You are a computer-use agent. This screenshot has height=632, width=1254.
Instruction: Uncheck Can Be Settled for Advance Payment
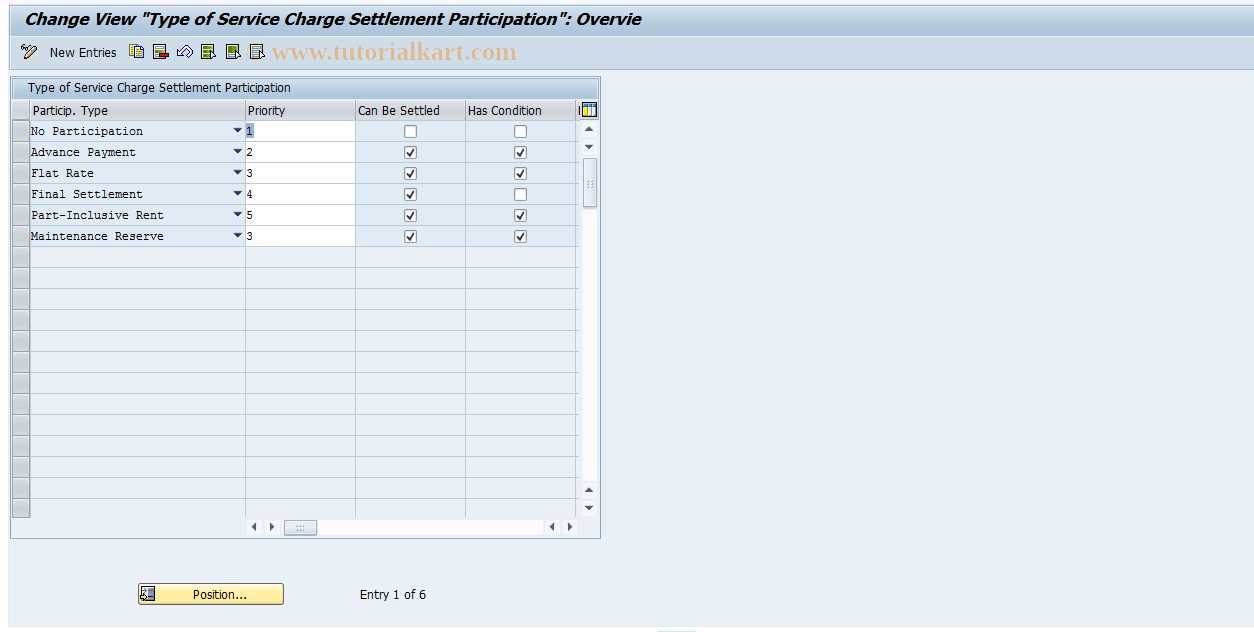410,152
